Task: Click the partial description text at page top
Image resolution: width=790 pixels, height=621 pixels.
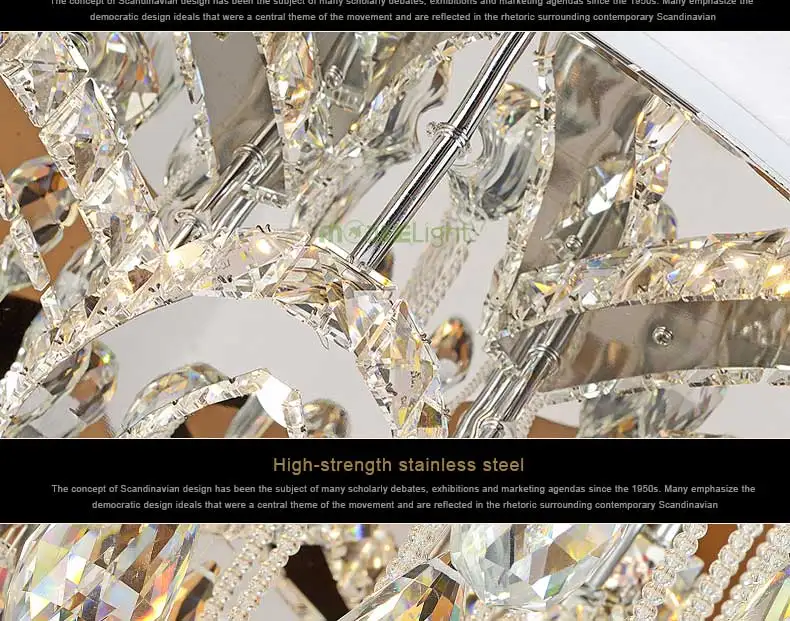Action: (x=402, y=11)
